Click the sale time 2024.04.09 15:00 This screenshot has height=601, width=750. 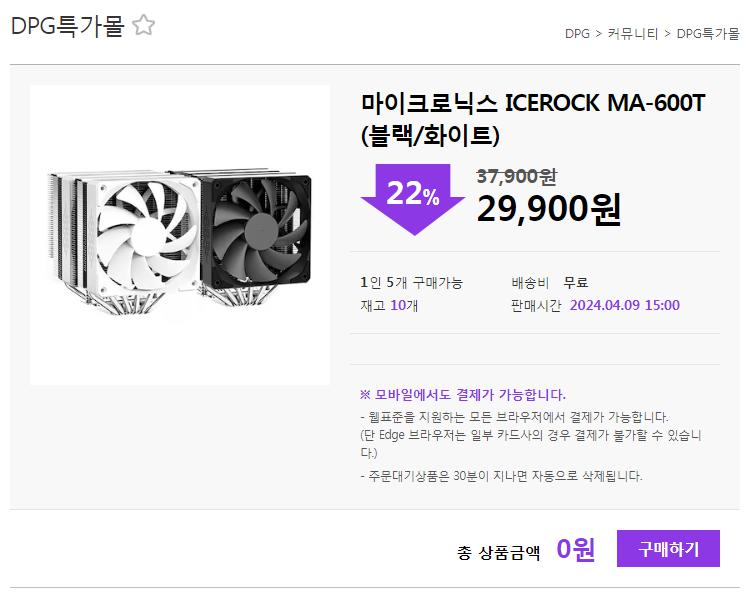pyautogui.click(x=625, y=305)
